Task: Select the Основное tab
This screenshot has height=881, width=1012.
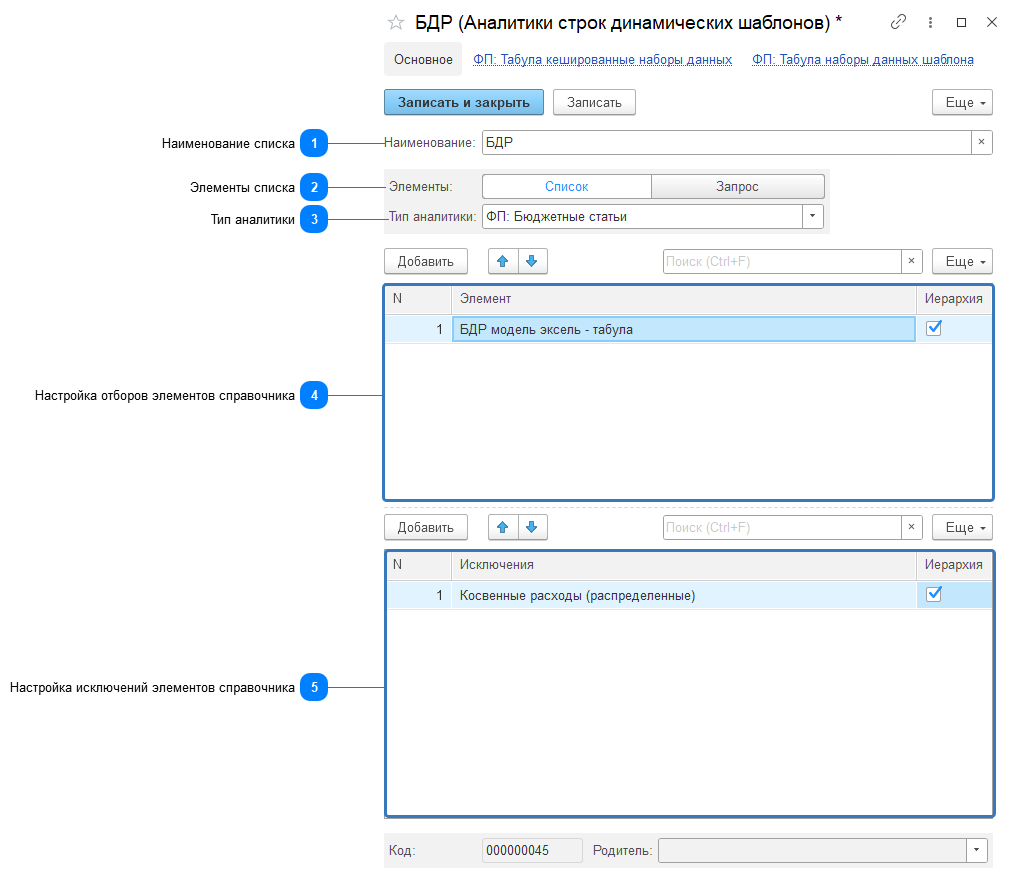Action: pyautogui.click(x=423, y=59)
